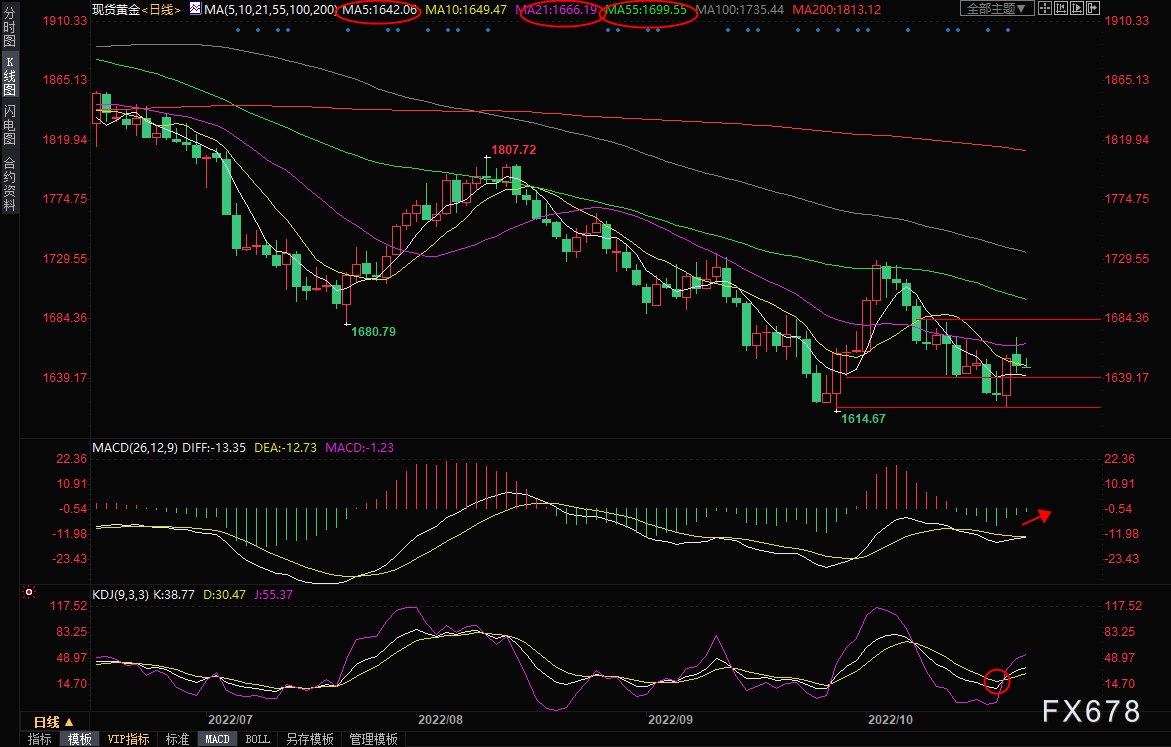Click the KDJ(9,3,3) indicator label

click(x=120, y=595)
